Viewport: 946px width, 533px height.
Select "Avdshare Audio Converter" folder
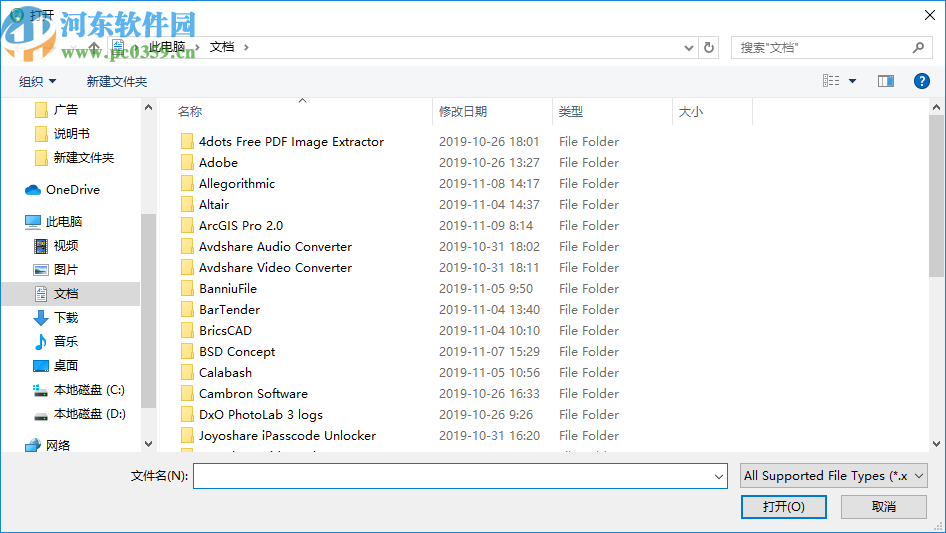(x=275, y=247)
